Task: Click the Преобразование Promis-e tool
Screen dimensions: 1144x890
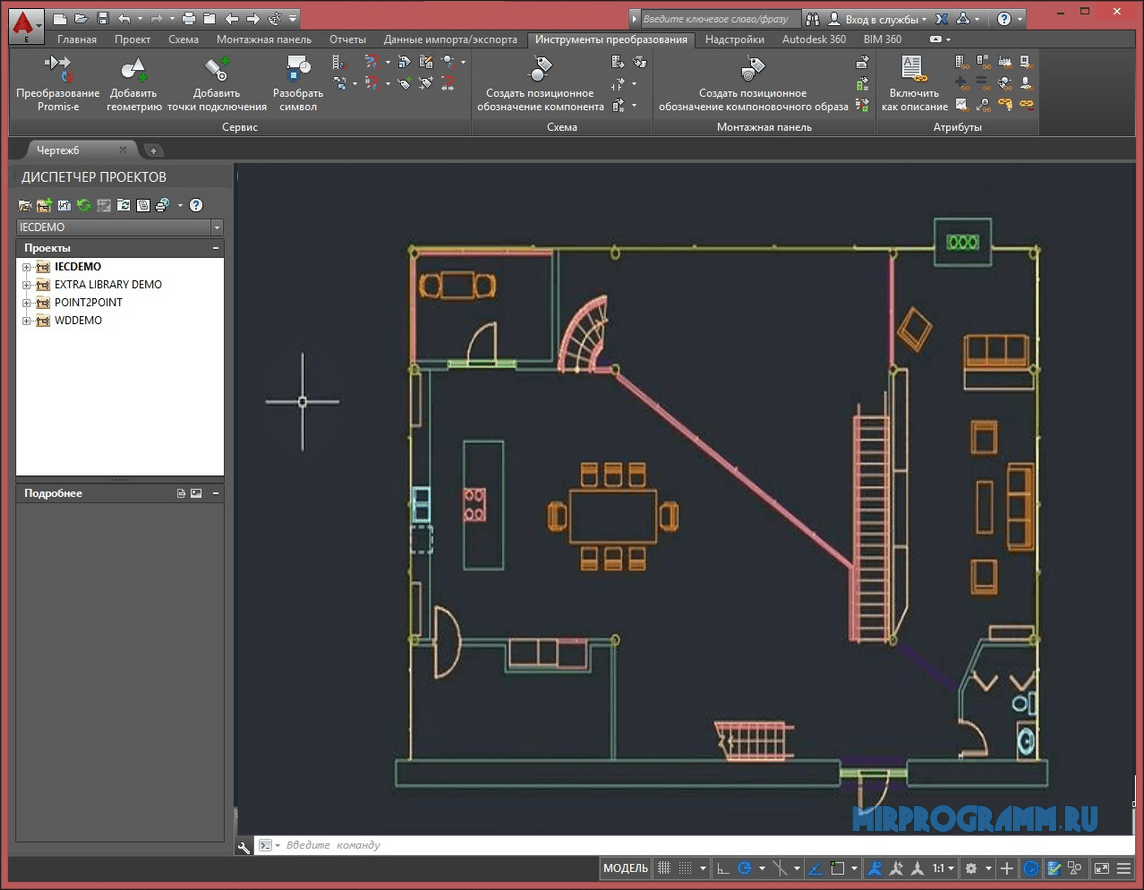Action: pyautogui.click(x=57, y=70)
